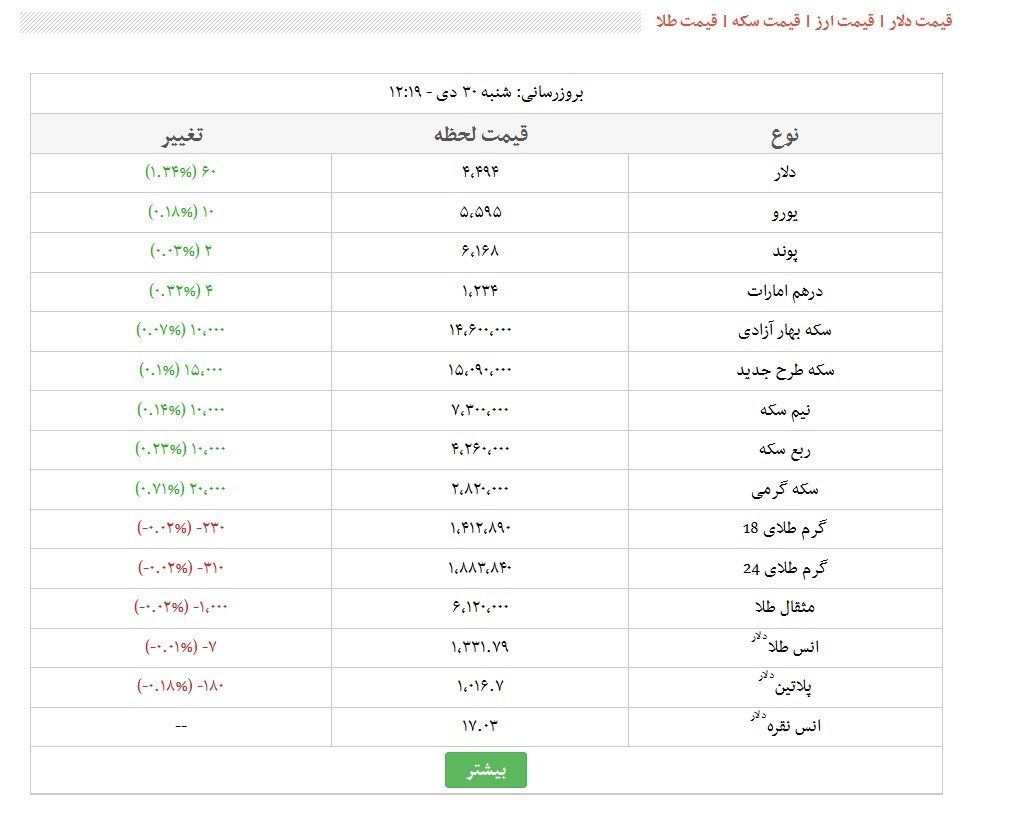Click the نوع column header
The image size is (1024, 814).
click(x=785, y=134)
